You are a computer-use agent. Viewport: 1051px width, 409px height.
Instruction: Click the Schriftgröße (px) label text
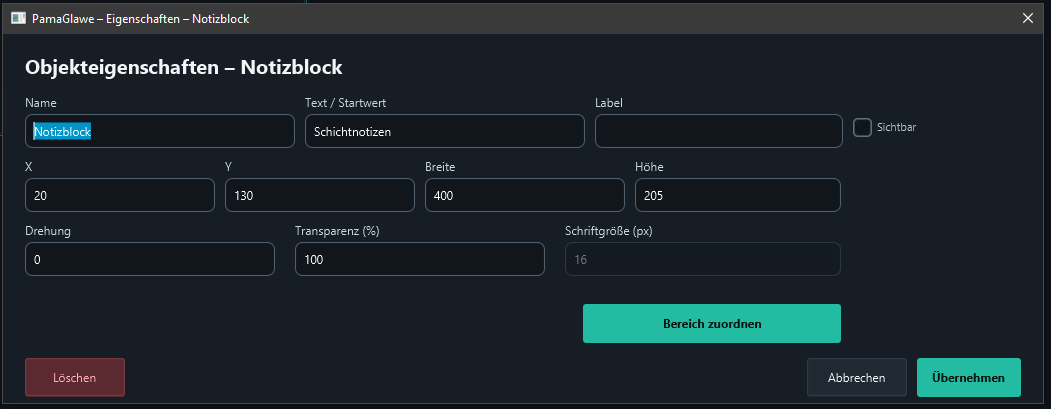pos(609,231)
